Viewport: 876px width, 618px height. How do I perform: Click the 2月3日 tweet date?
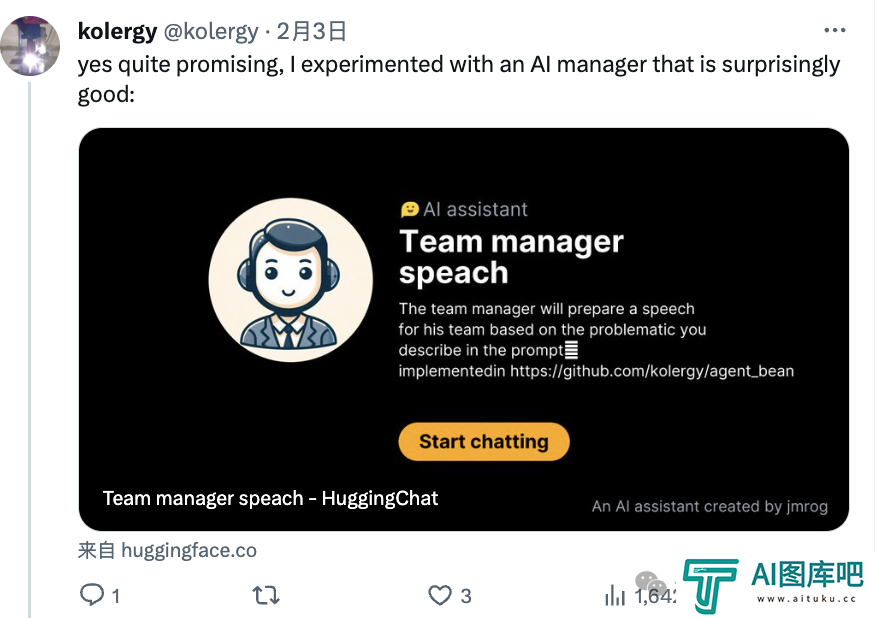coord(311,31)
